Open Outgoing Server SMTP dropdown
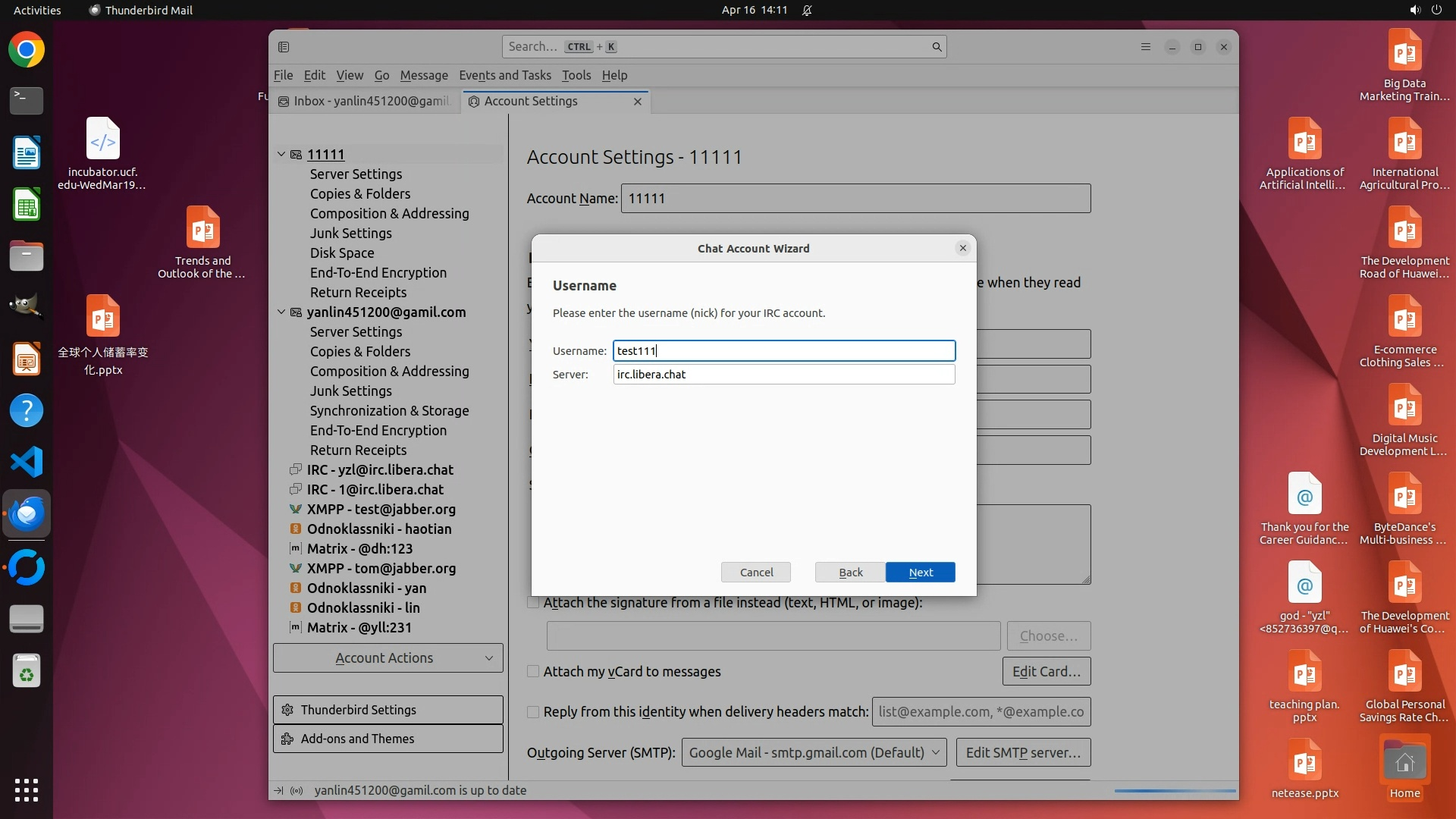 click(x=814, y=752)
